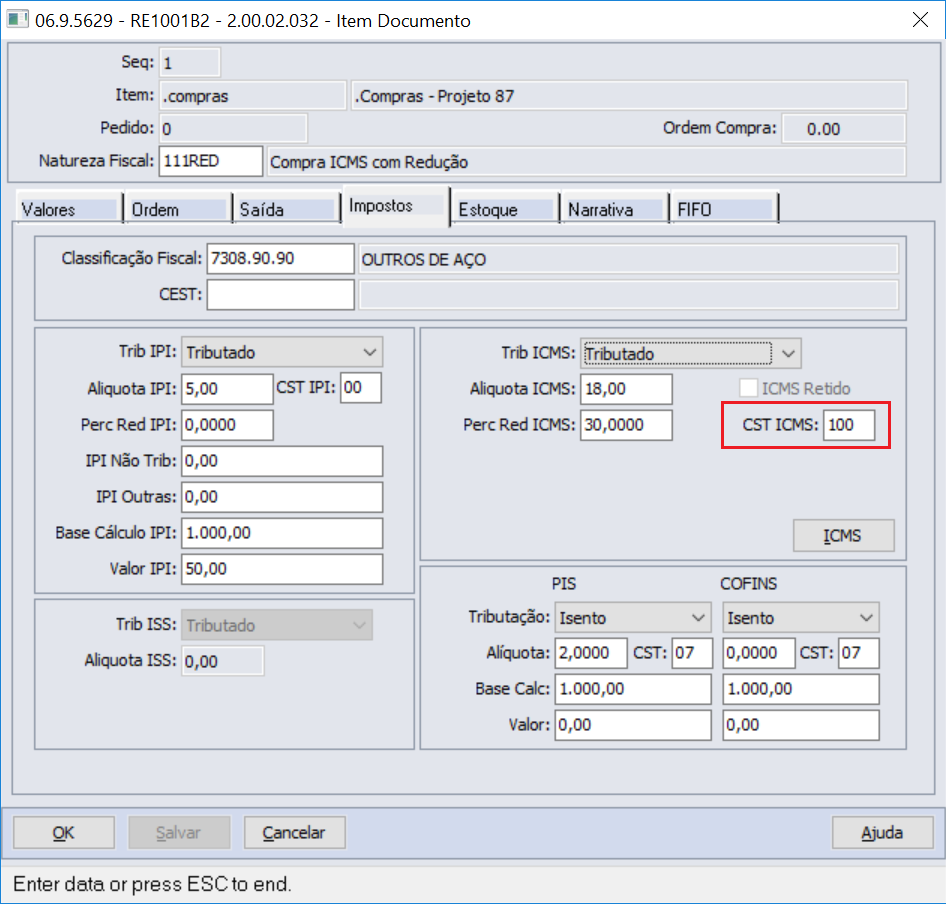Click the Cancelar button
This screenshot has height=904, width=946.
pos(294,833)
